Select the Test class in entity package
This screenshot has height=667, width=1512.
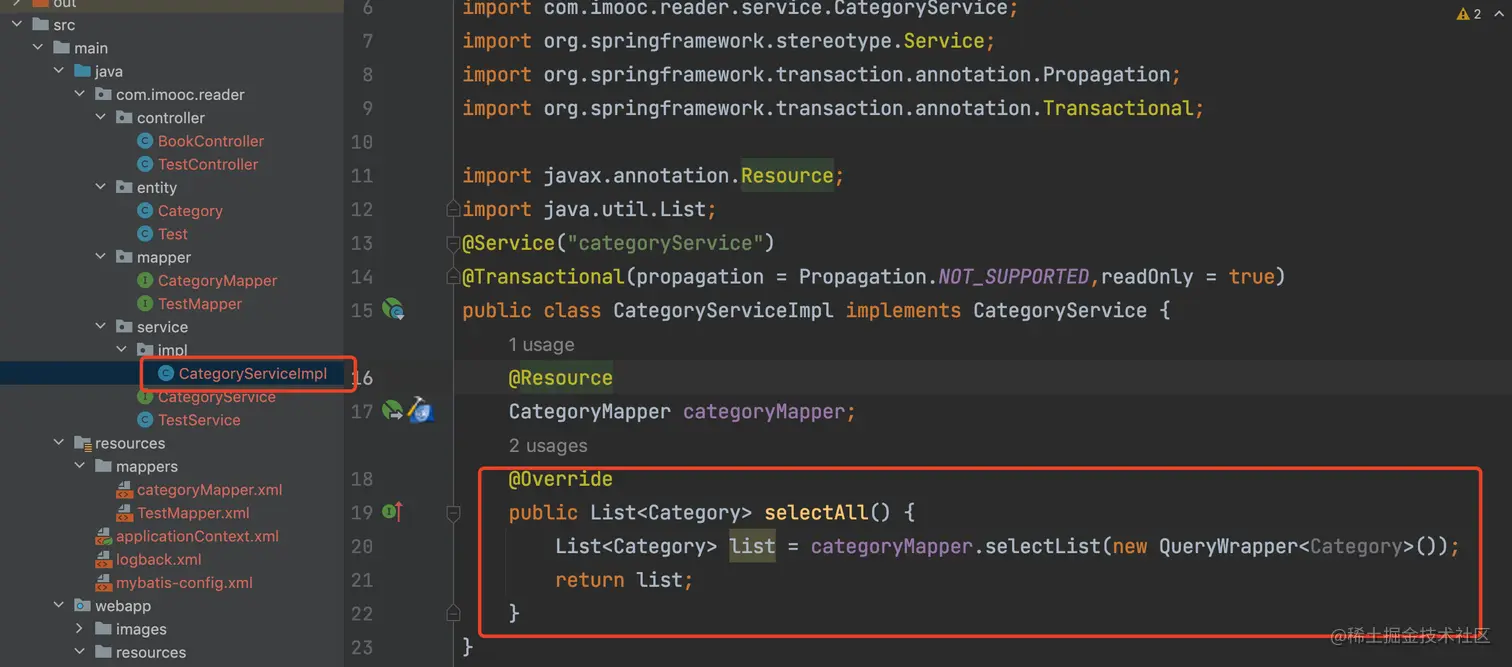[x=172, y=234]
